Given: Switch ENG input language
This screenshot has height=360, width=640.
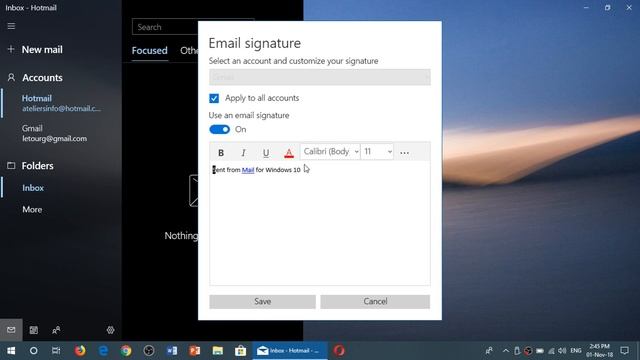Looking at the screenshot, I should (x=576, y=351).
